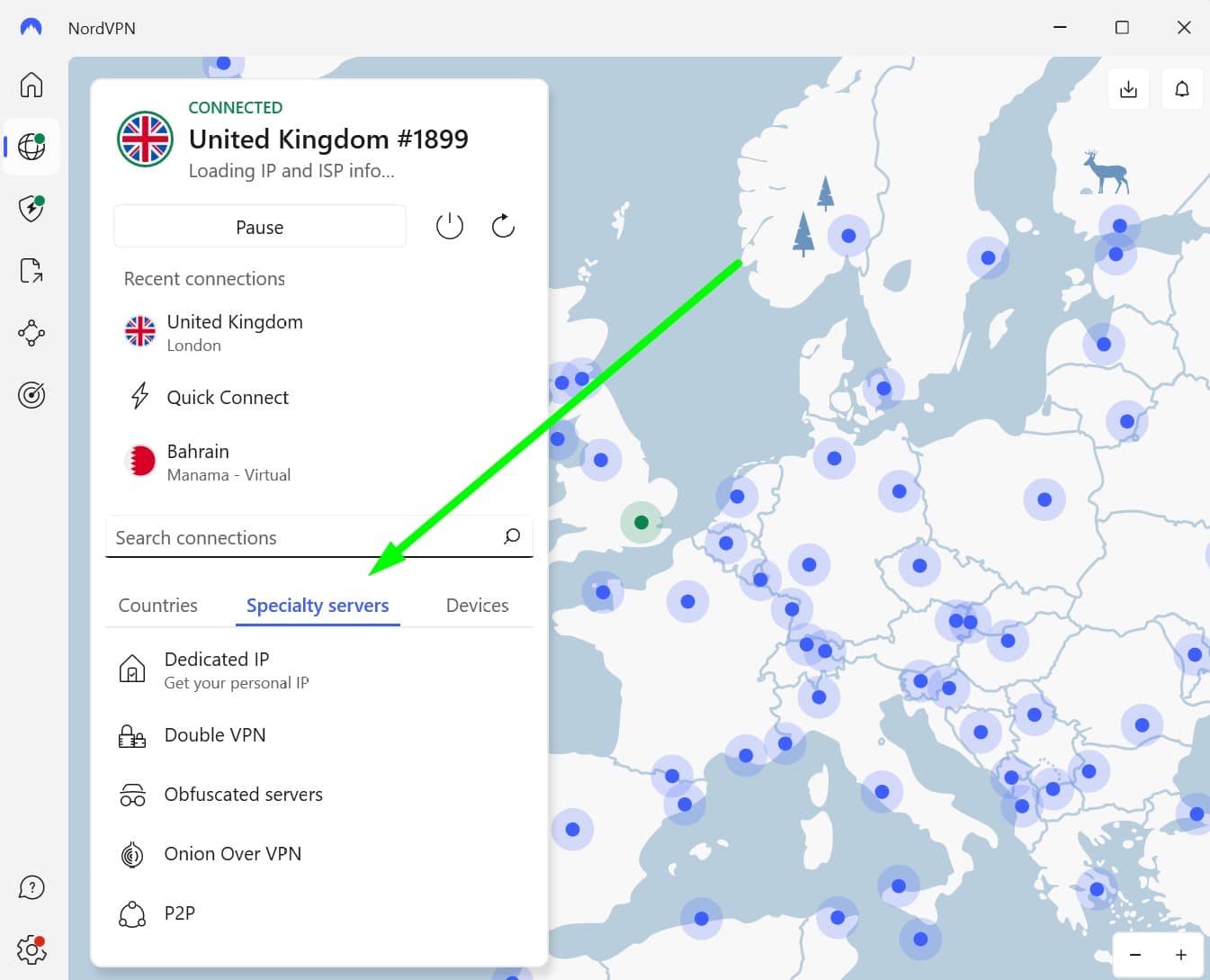
Task: Minimize the NordVPN window
Action: [x=1060, y=28]
